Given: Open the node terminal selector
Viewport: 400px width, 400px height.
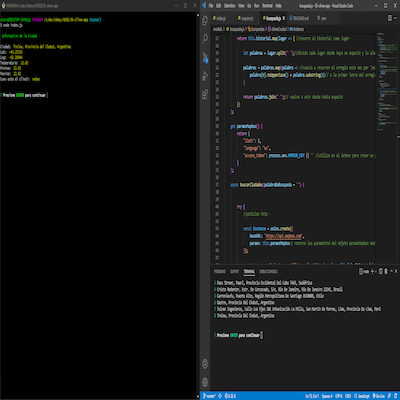Looking at the screenshot, I should (x=364, y=271).
